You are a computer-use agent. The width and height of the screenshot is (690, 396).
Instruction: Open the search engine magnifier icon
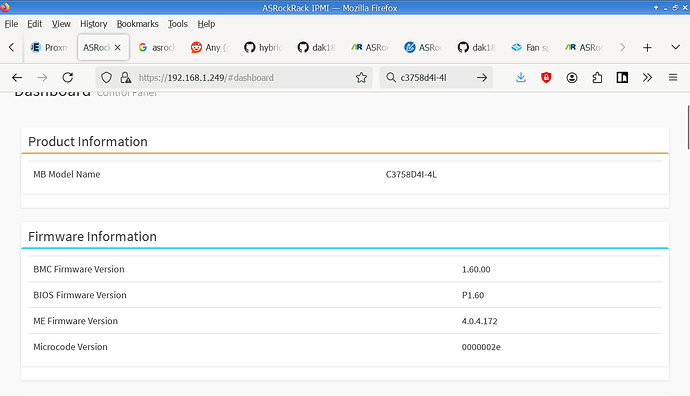pos(391,78)
